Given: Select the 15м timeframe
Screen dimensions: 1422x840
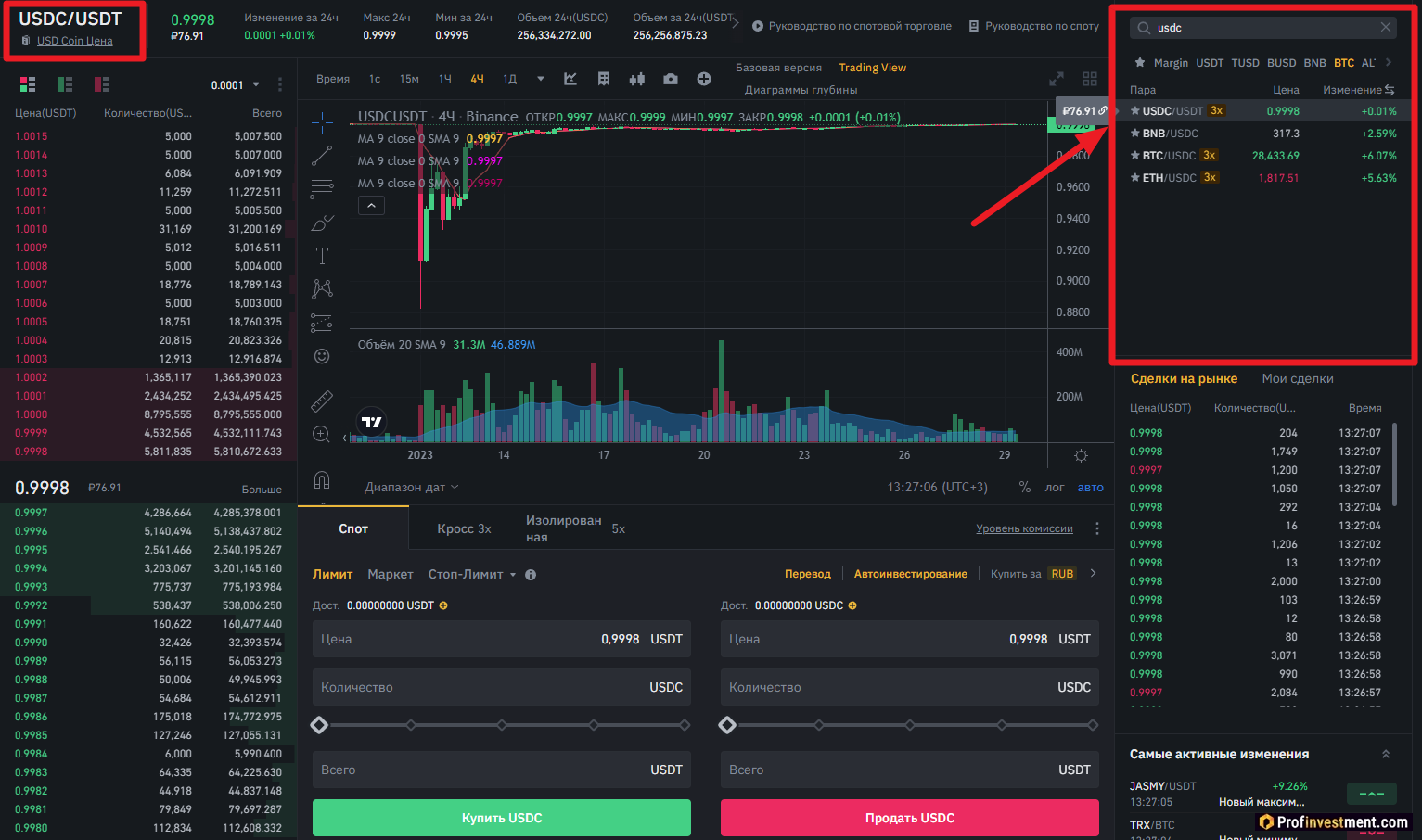Looking at the screenshot, I should coord(409,79).
